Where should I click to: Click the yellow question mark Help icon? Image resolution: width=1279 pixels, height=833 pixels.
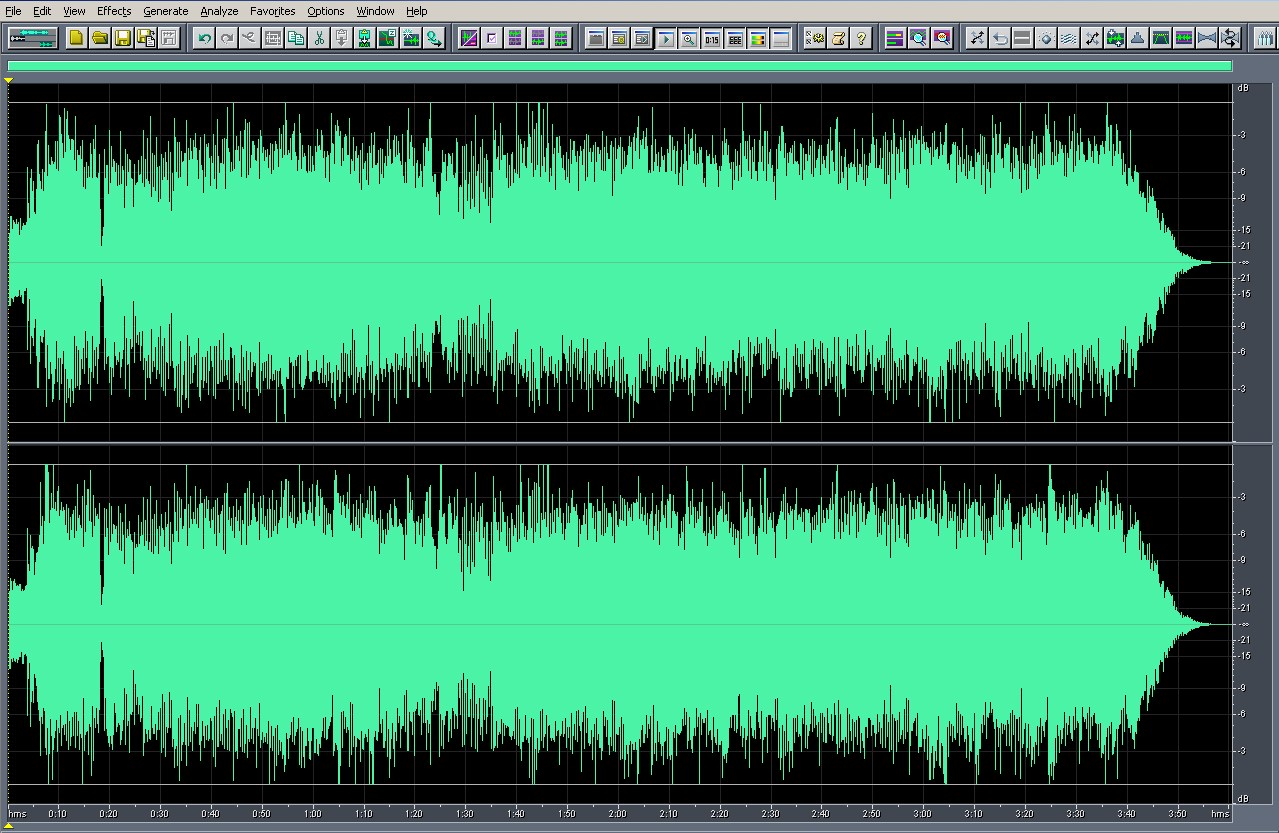point(862,38)
